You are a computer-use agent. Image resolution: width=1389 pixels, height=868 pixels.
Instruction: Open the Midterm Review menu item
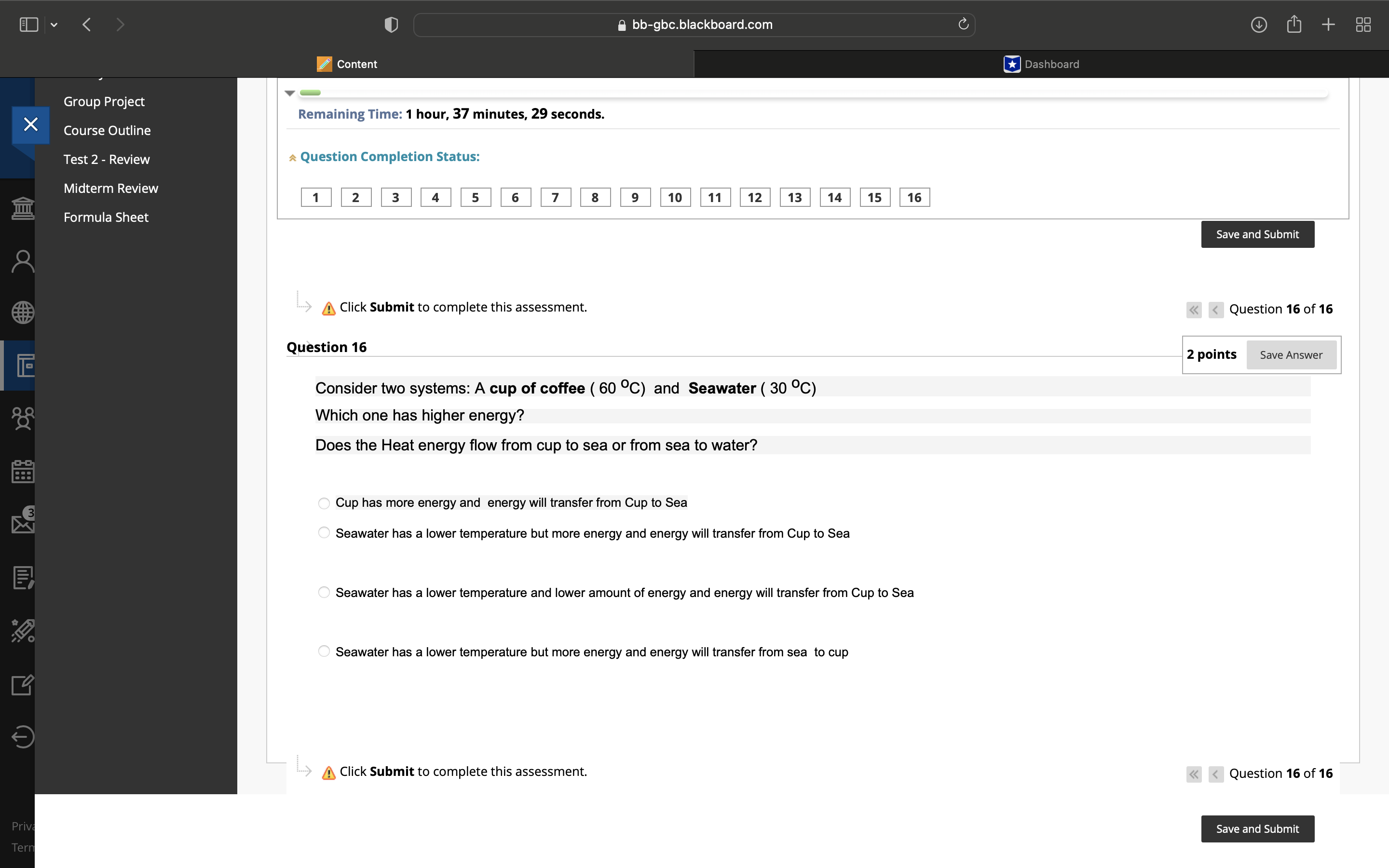click(x=111, y=188)
